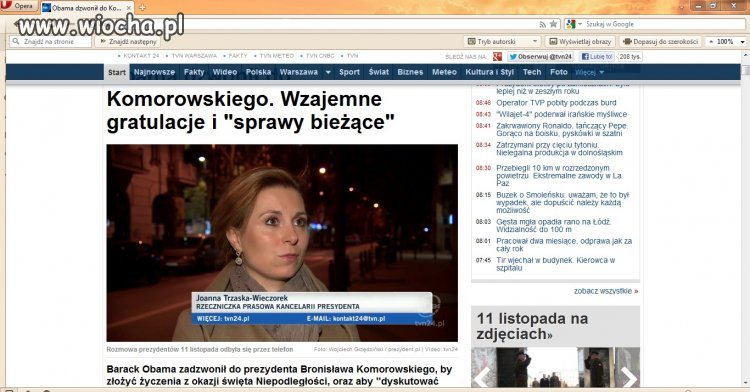Open the Opera main menu button

pos(18,6)
